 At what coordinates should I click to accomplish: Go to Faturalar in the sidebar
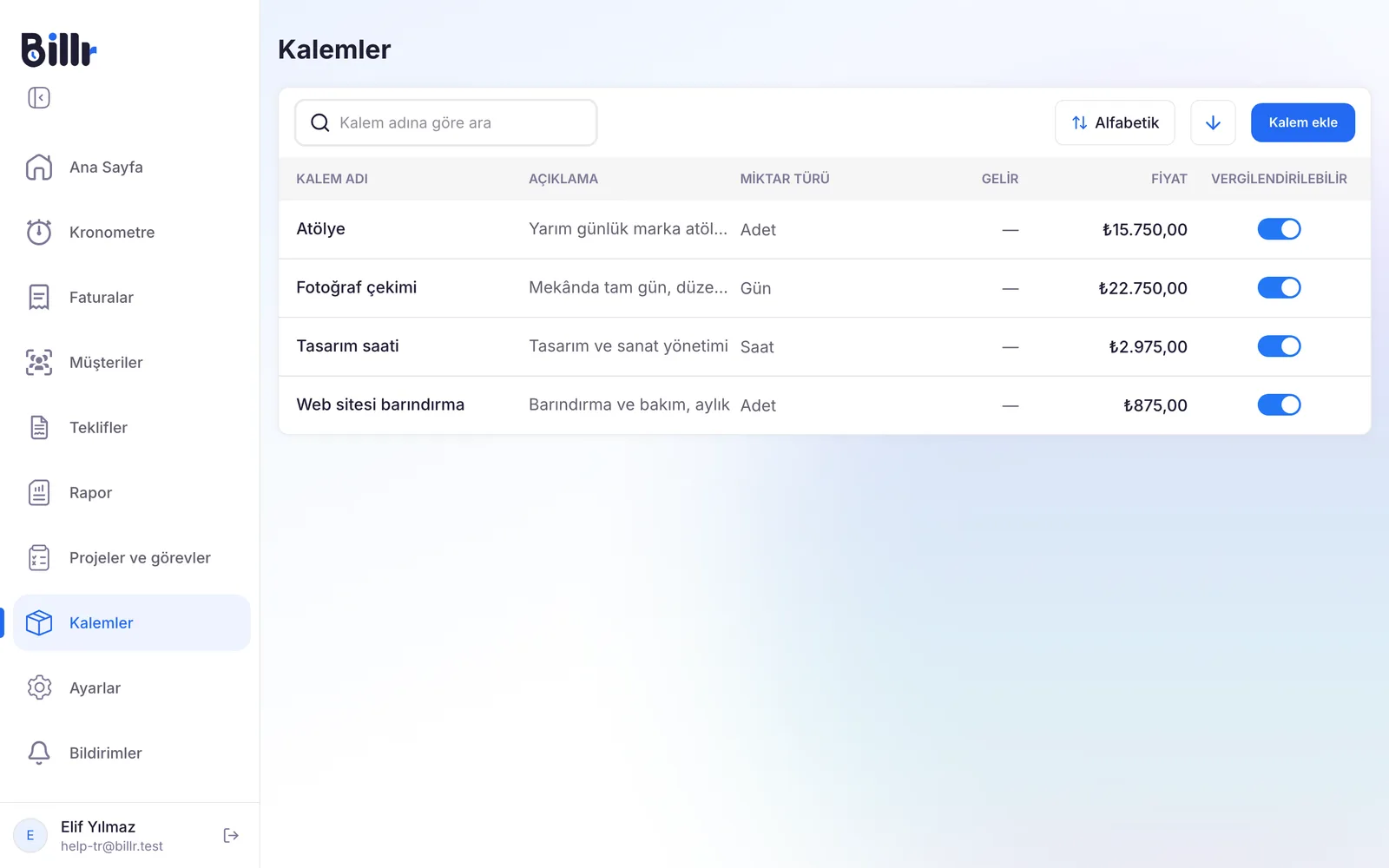tap(132, 297)
